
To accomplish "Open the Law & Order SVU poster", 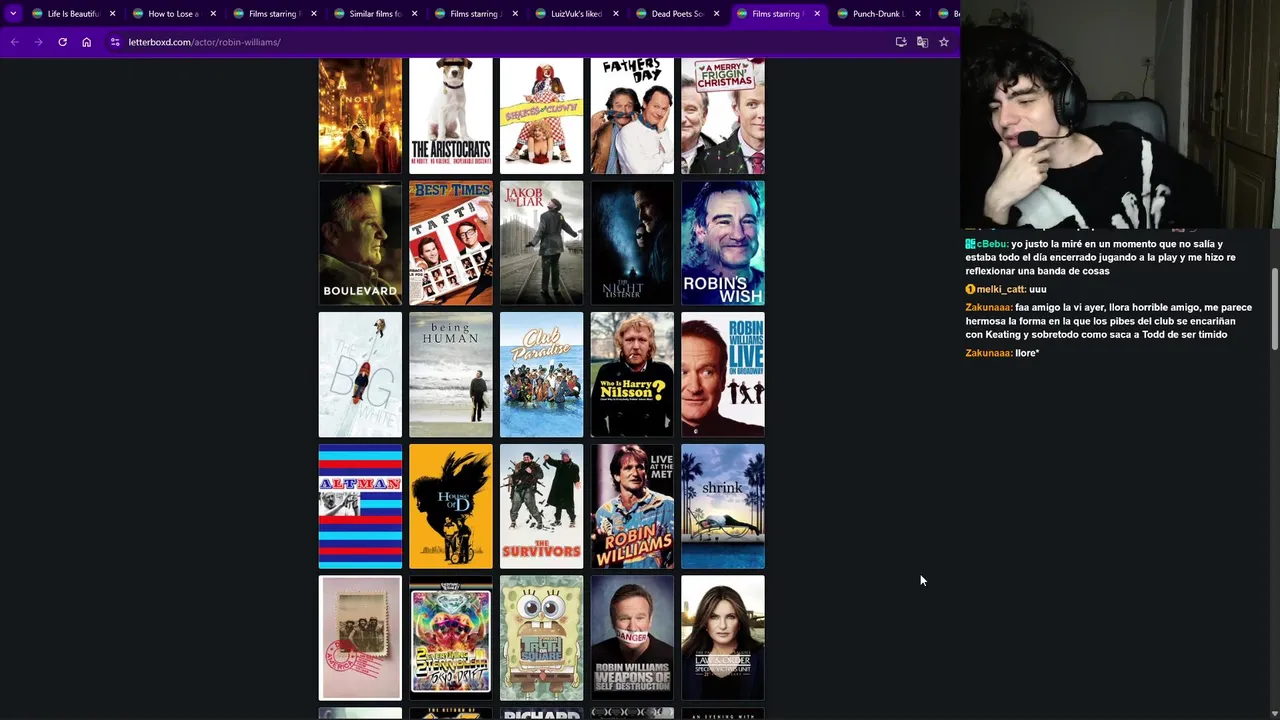I will (x=723, y=638).
